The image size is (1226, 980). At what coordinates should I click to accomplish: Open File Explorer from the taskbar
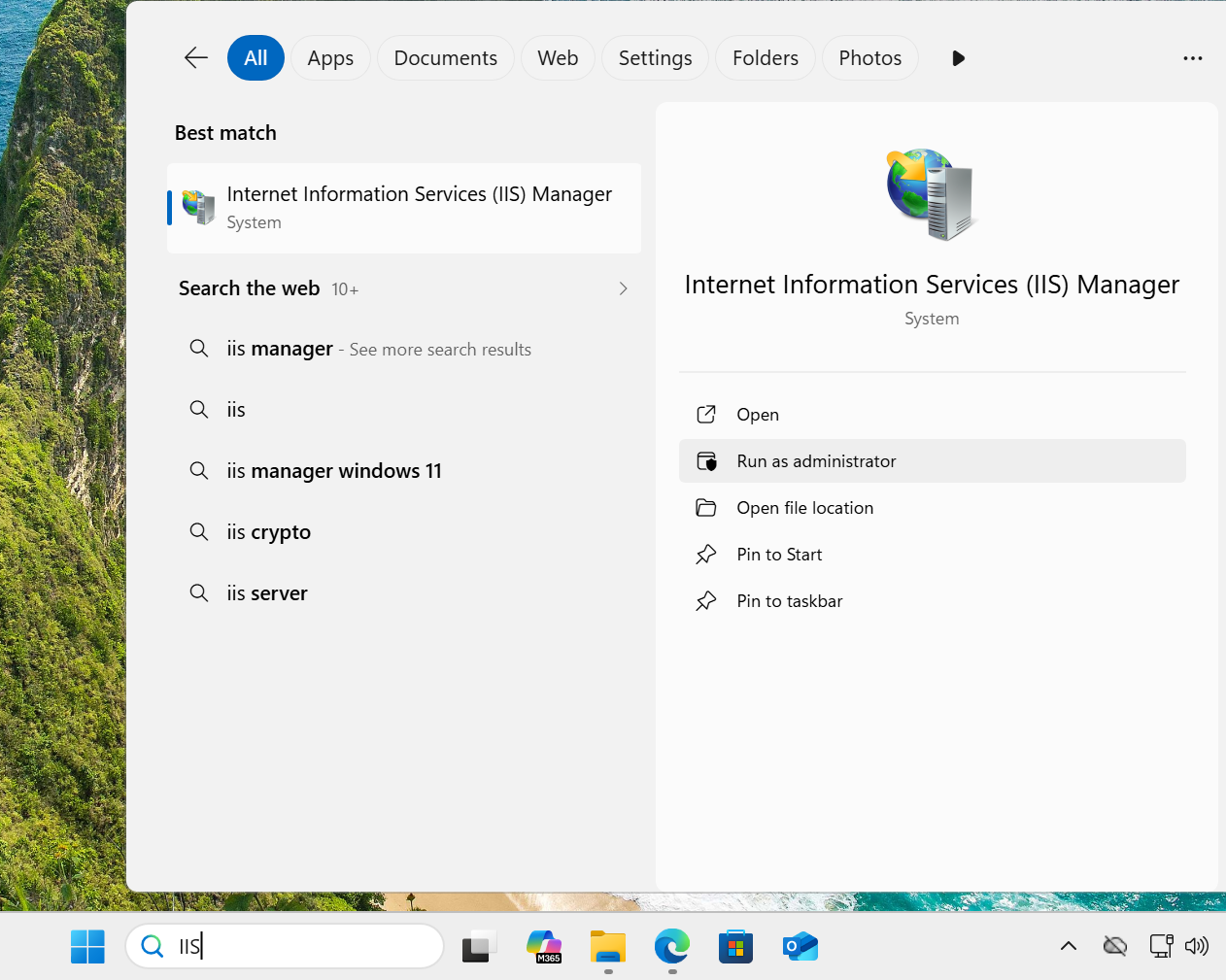pos(608,946)
